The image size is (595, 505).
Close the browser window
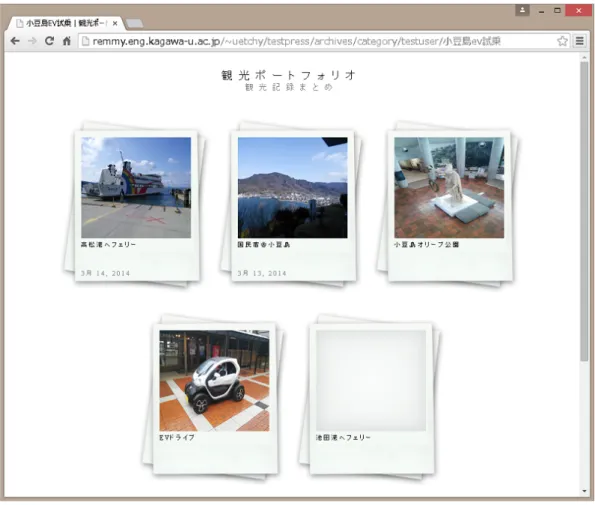click(x=578, y=11)
